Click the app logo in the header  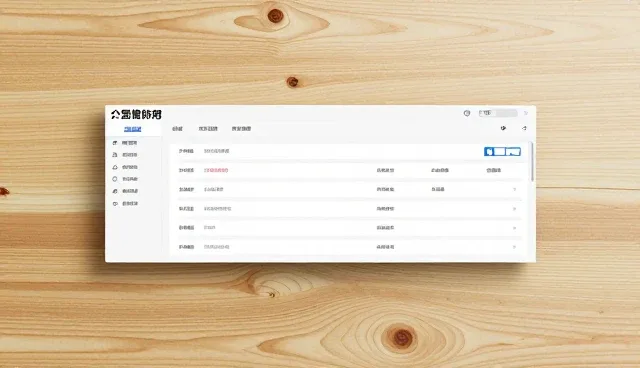click(x=136, y=114)
